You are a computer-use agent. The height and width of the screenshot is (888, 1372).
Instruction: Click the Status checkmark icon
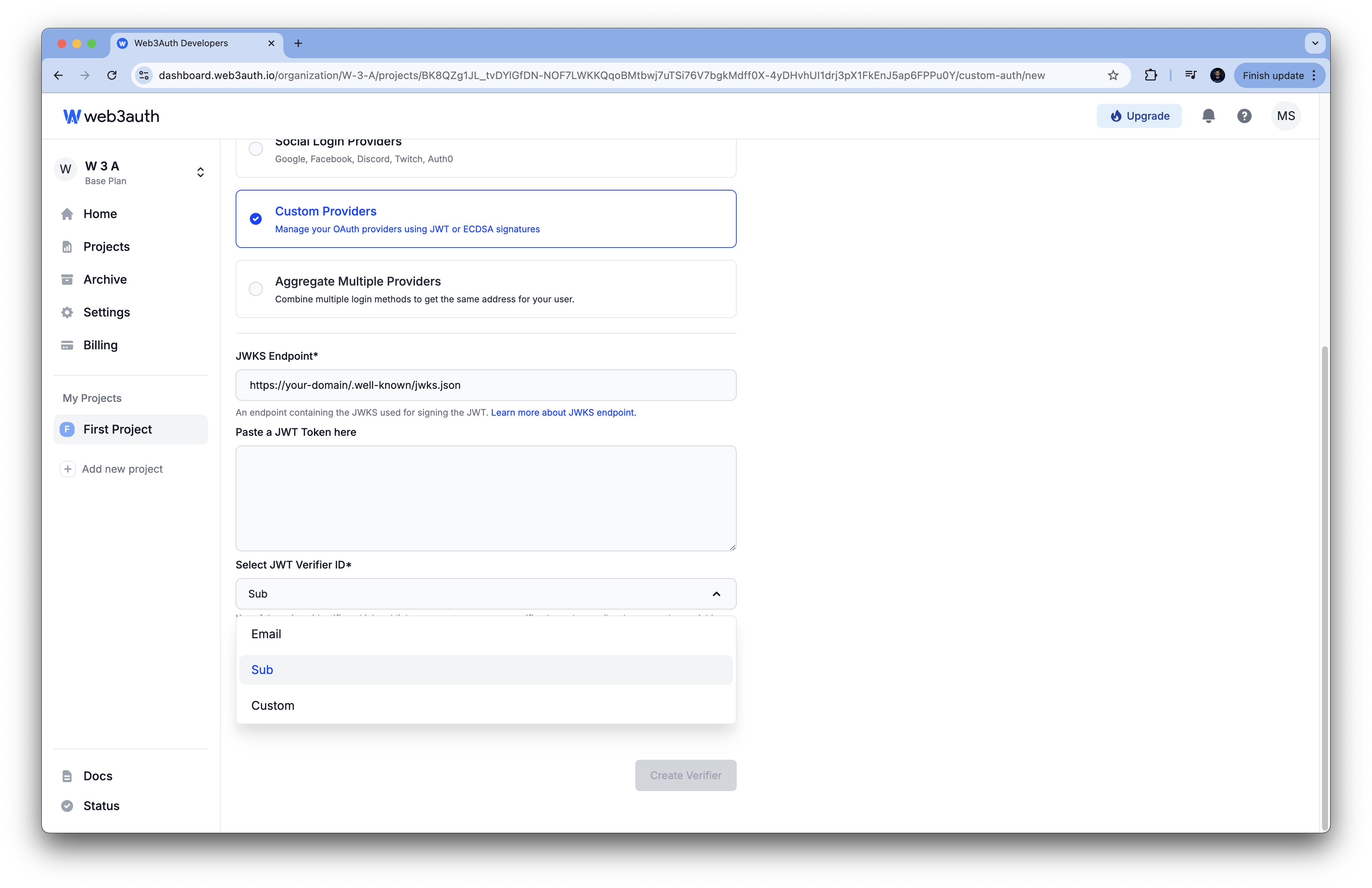point(67,806)
